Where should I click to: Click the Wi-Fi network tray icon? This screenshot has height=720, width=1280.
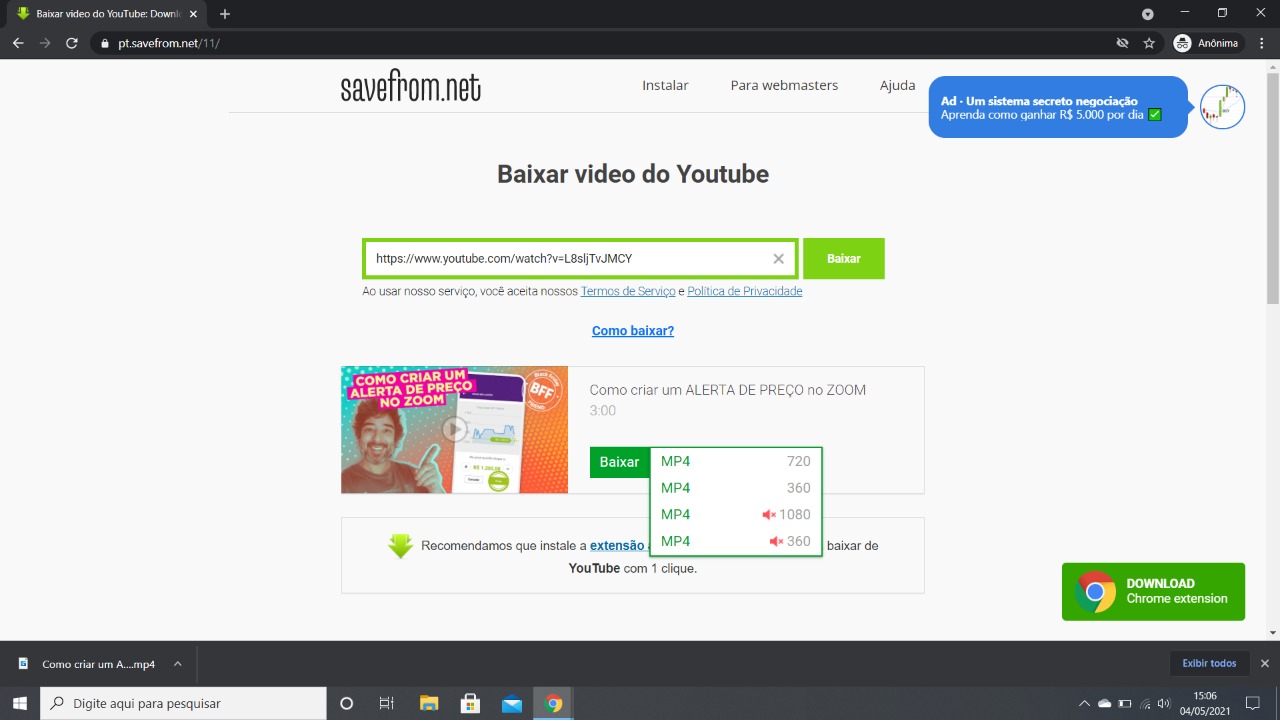pos(1145,704)
